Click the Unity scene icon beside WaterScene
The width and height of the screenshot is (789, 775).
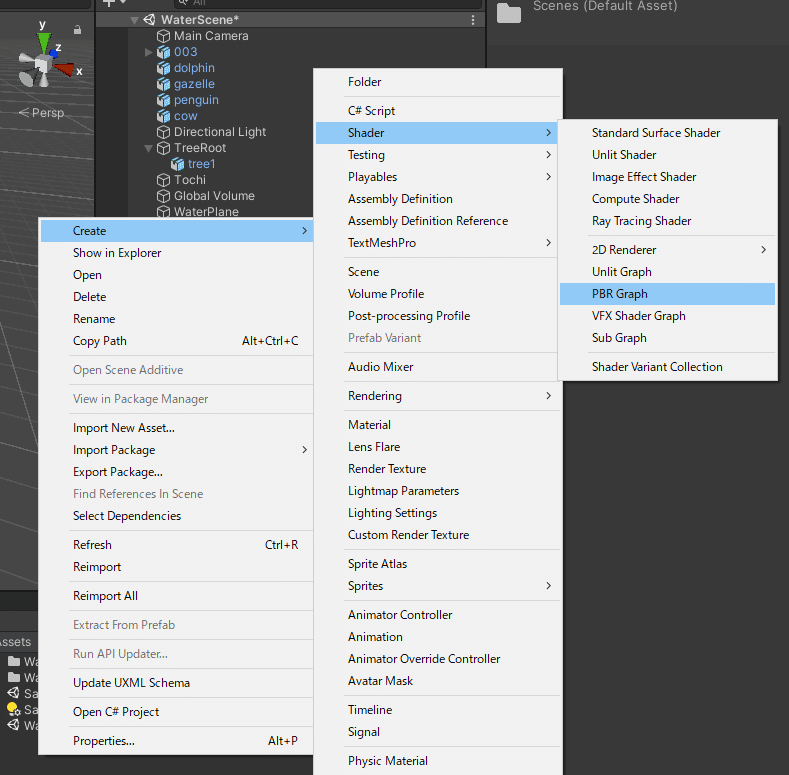tap(149, 20)
